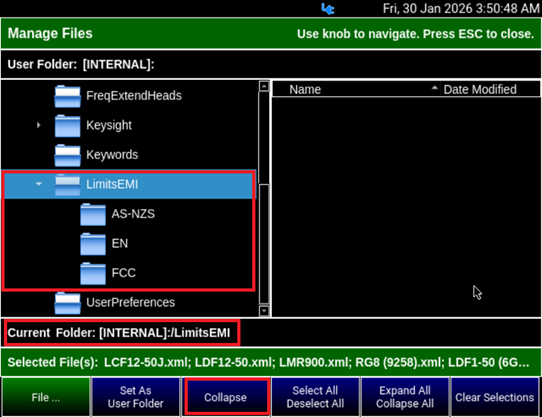The height and width of the screenshot is (417, 542).
Task: Collapse the LimitsEMI folder arrow
Action: click(x=39, y=184)
